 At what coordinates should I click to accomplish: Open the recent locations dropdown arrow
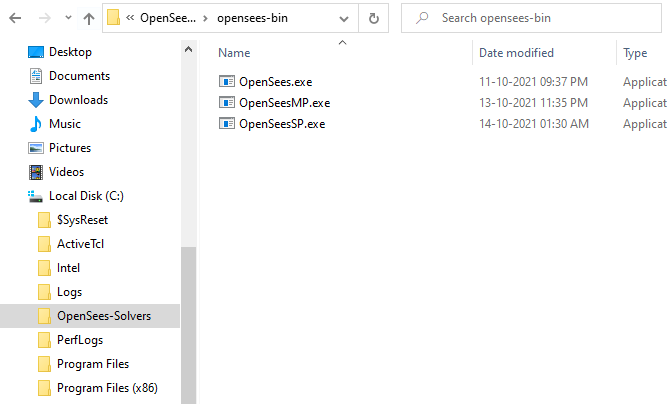point(68,18)
